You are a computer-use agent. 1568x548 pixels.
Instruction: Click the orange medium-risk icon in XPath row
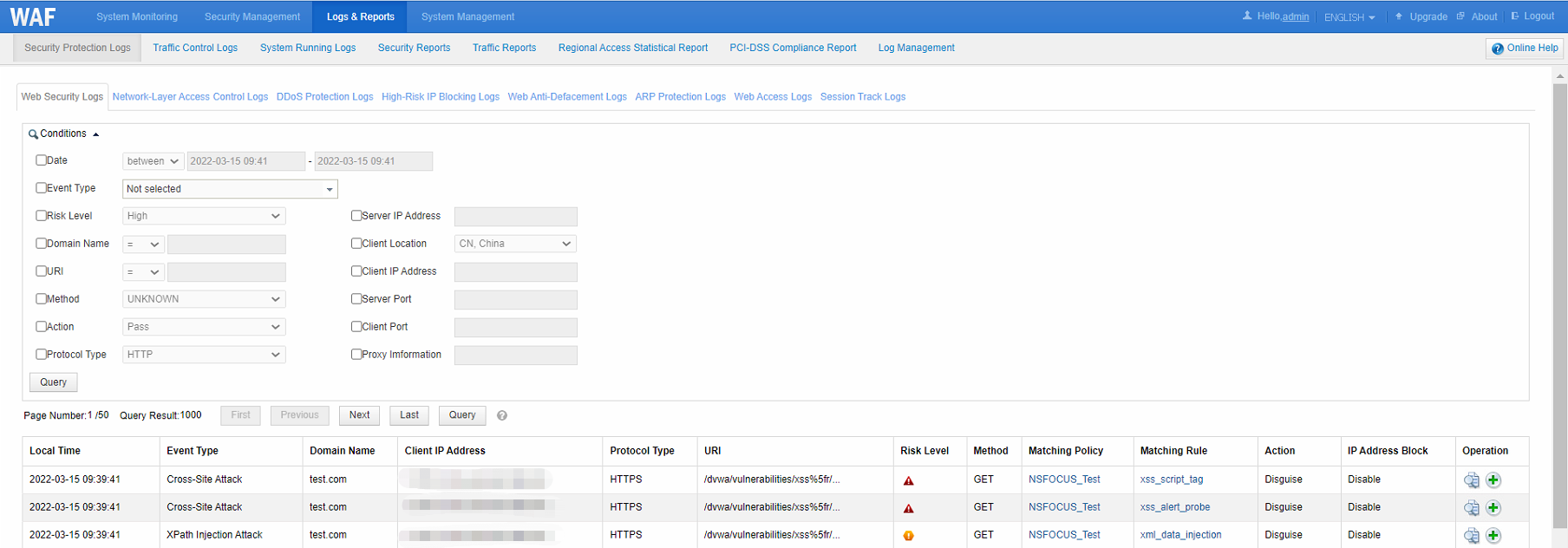[x=909, y=536]
